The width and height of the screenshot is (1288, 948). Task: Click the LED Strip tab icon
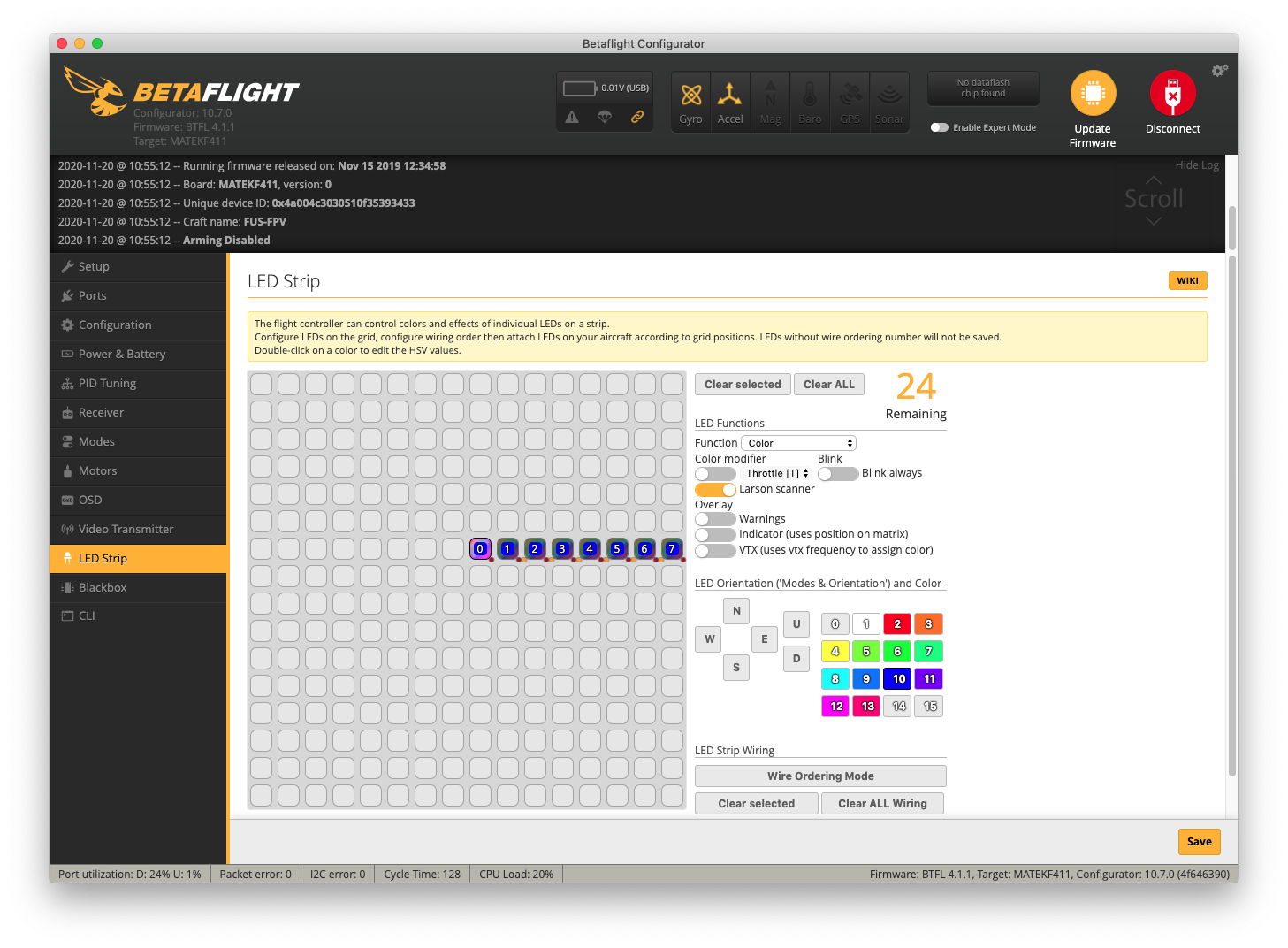tap(67, 558)
